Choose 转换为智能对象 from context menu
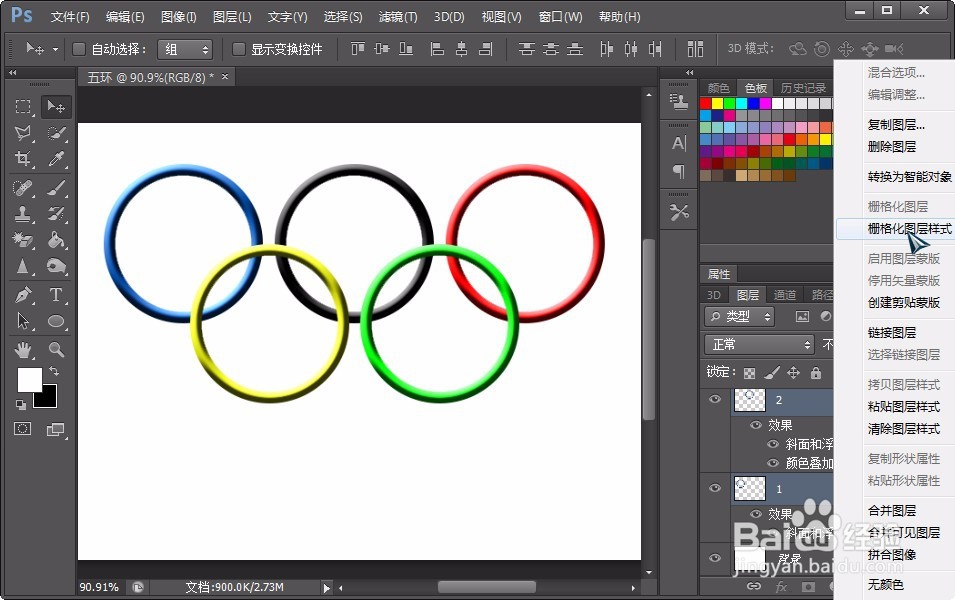The image size is (955, 600). pyautogui.click(x=909, y=177)
